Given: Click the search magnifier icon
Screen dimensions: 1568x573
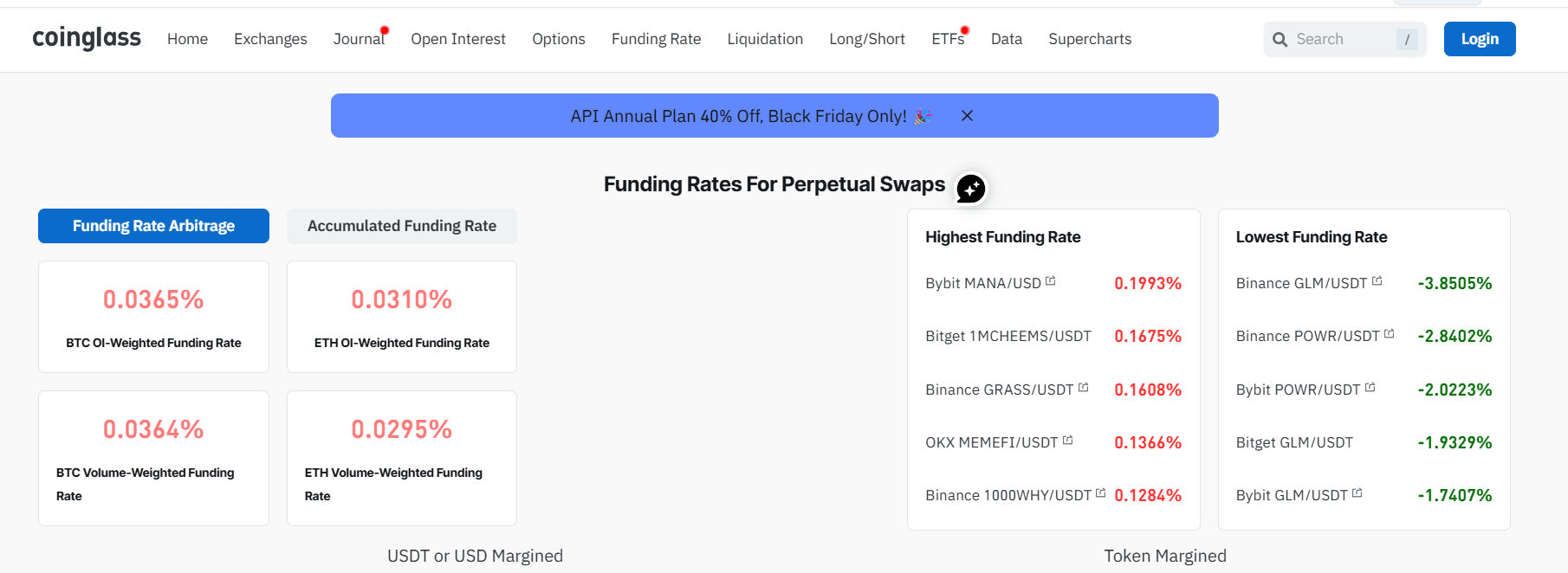Looking at the screenshot, I should point(1280,39).
